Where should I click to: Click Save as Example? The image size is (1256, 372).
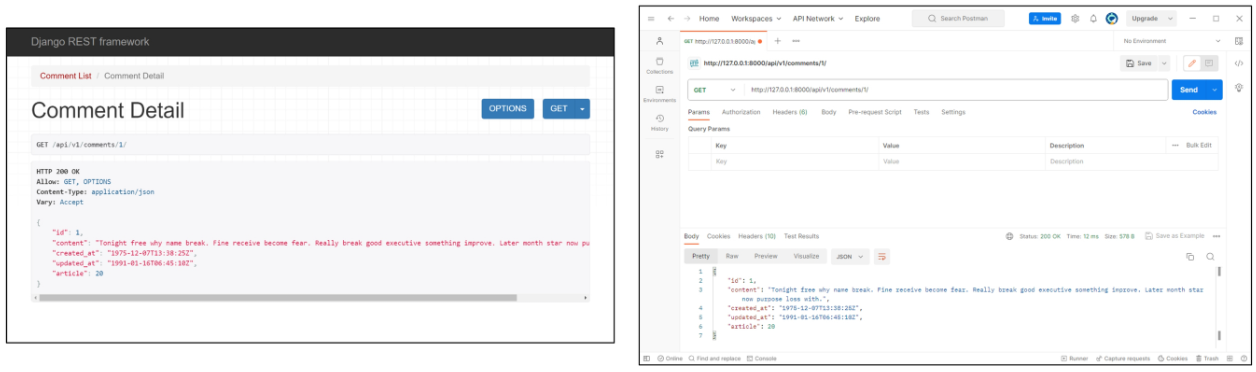click(x=1175, y=236)
